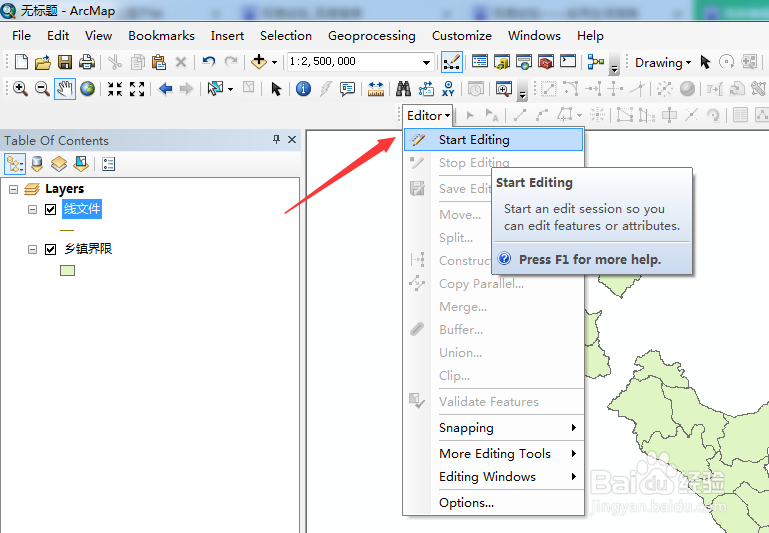Click the 线文件 line symbol swatch
The image size is (769, 533).
pos(67,230)
